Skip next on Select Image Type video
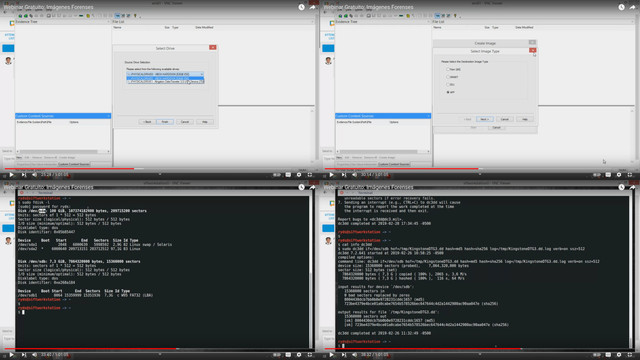The width and height of the screenshot is (640, 360). (x=344, y=175)
